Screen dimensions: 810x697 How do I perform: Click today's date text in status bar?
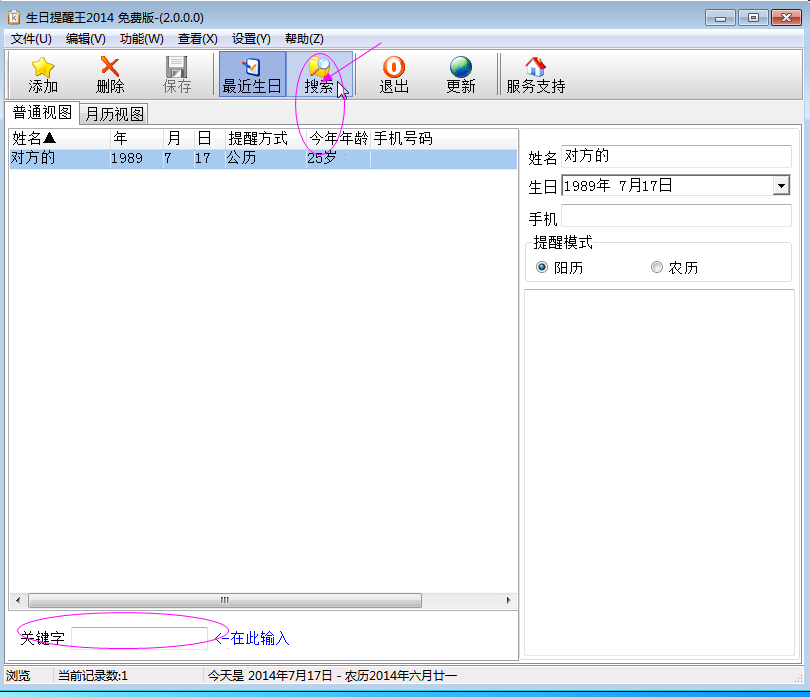(x=332, y=675)
